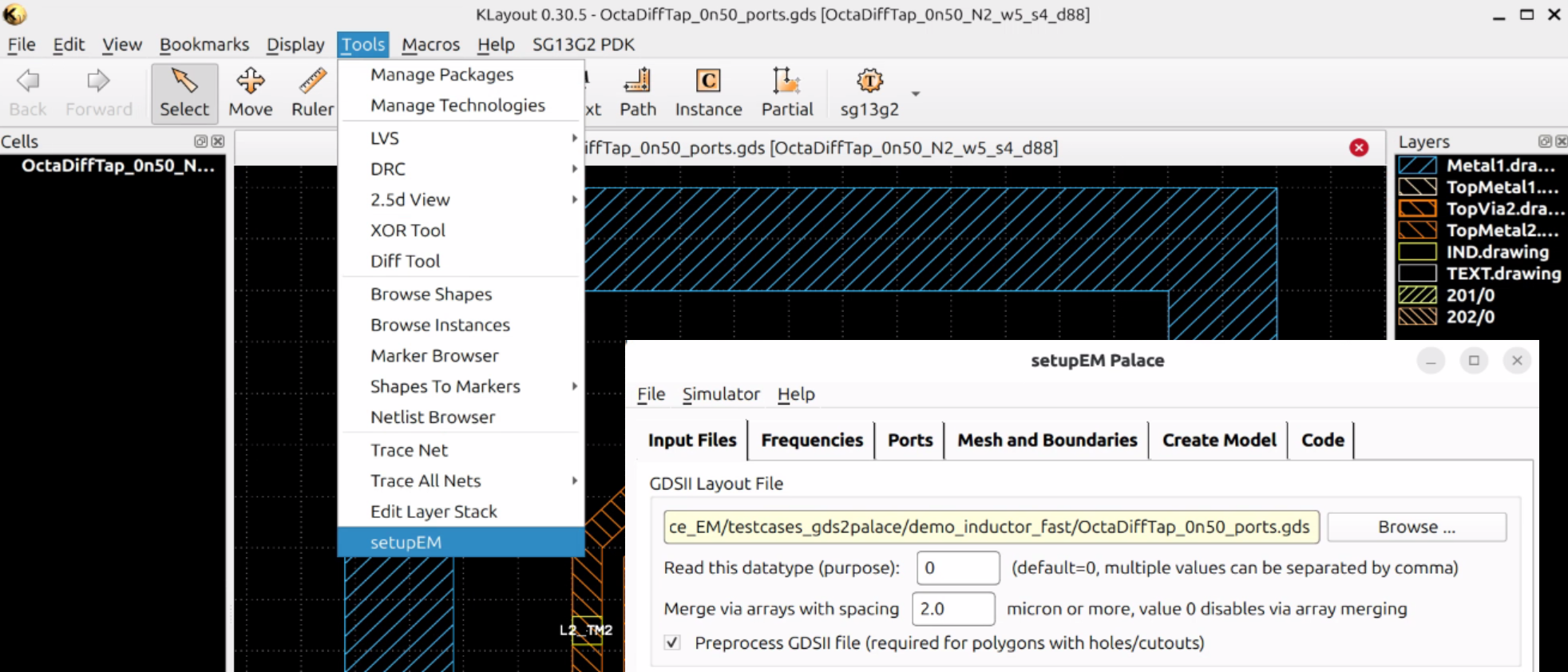Click the IND.drawing layer swatch
Viewport: 1568px width, 672px height.
(1418, 251)
